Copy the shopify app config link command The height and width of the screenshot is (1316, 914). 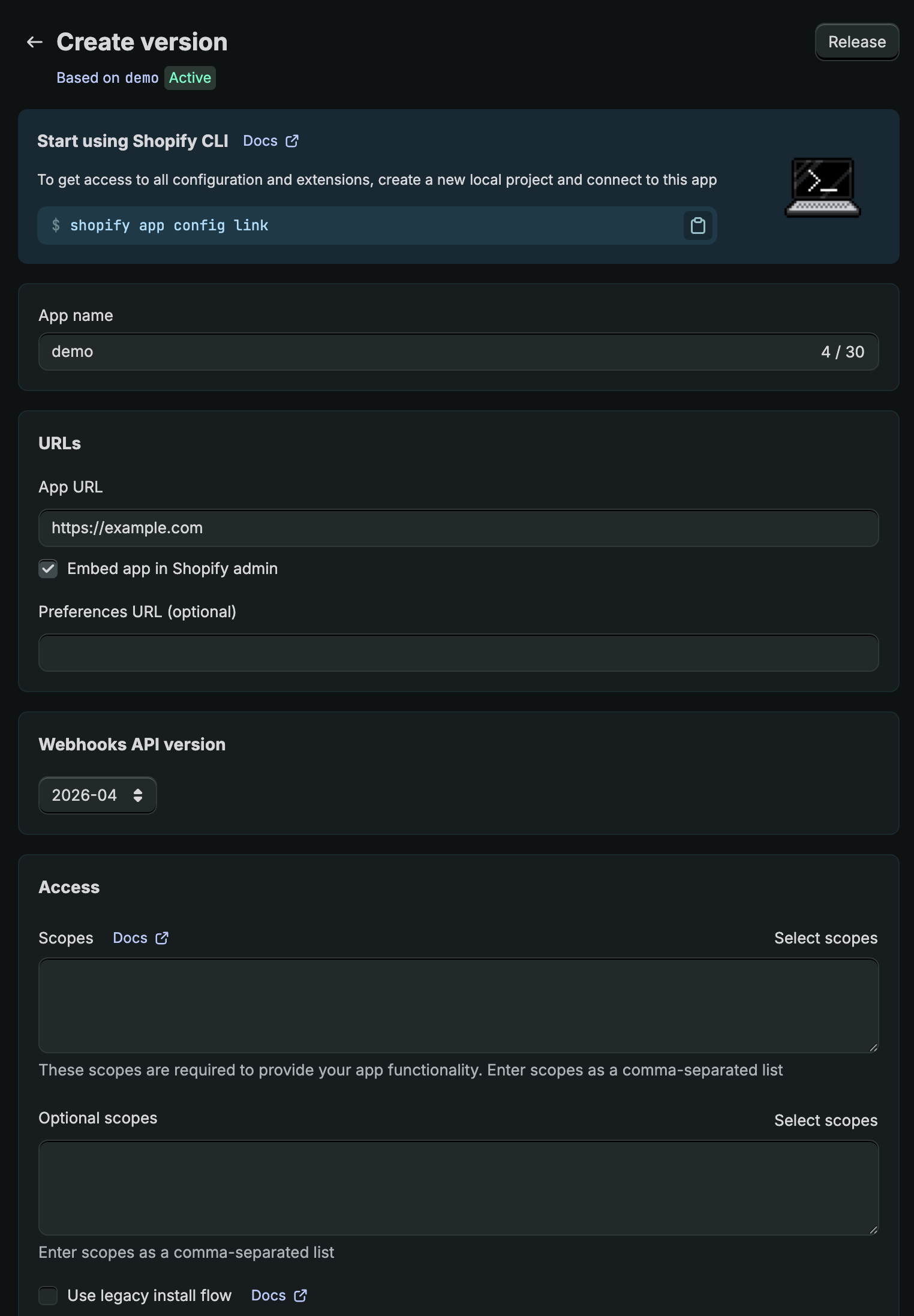(x=697, y=226)
